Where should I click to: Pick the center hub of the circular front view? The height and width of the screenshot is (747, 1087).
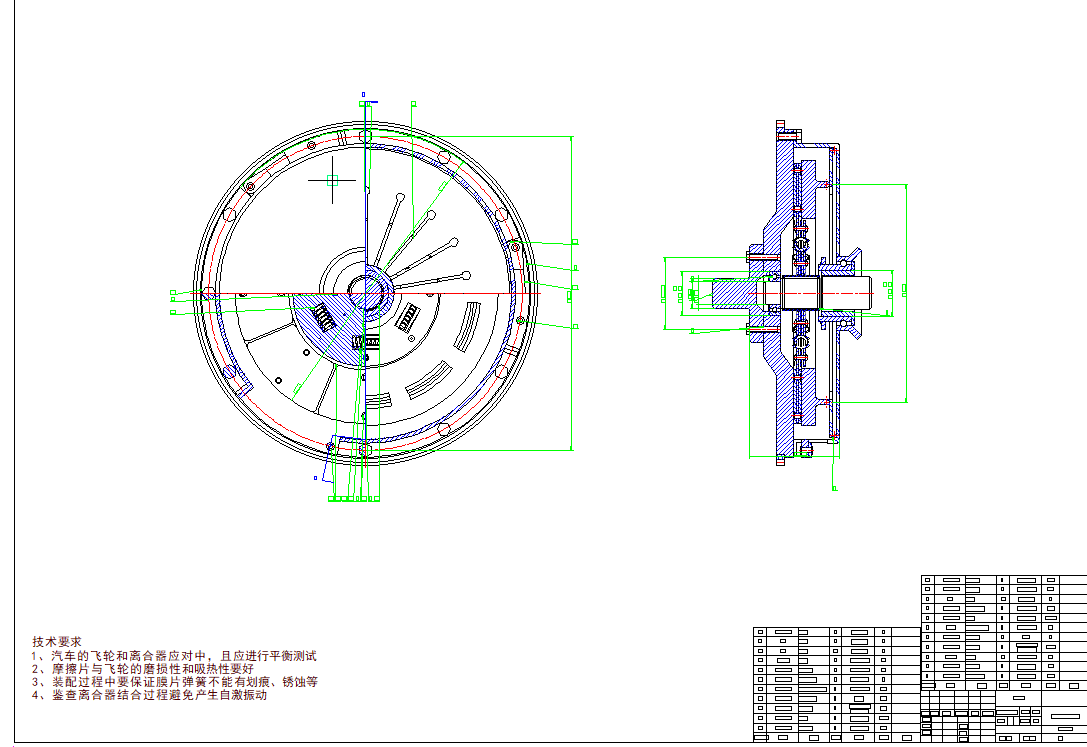coord(368,292)
